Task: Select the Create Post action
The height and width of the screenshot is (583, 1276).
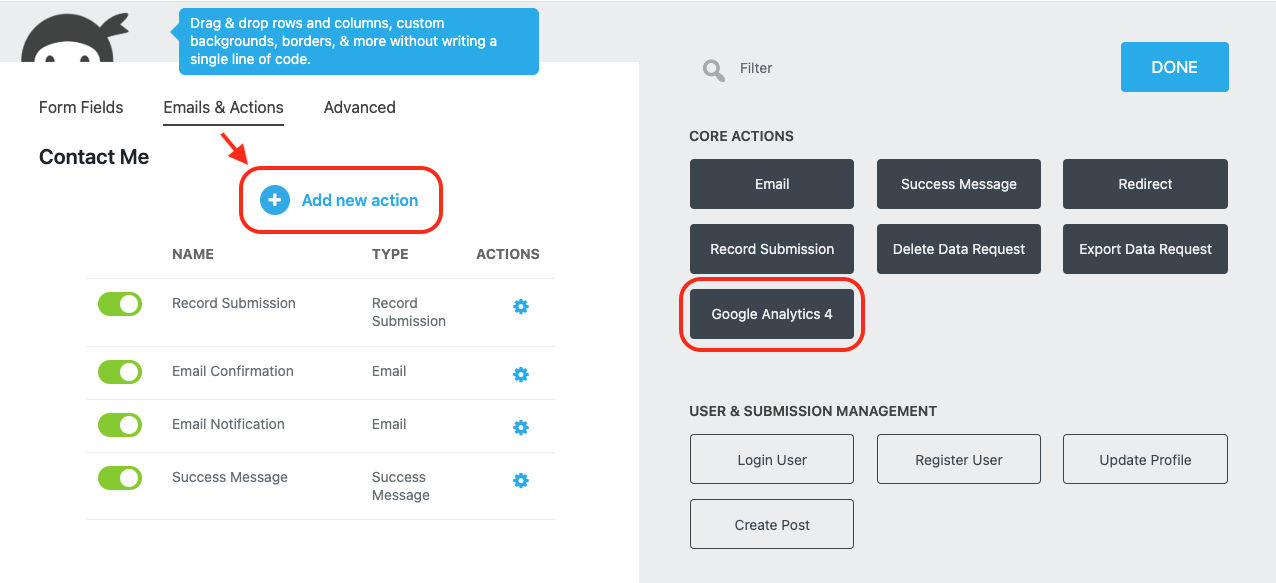Action: coord(771,524)
